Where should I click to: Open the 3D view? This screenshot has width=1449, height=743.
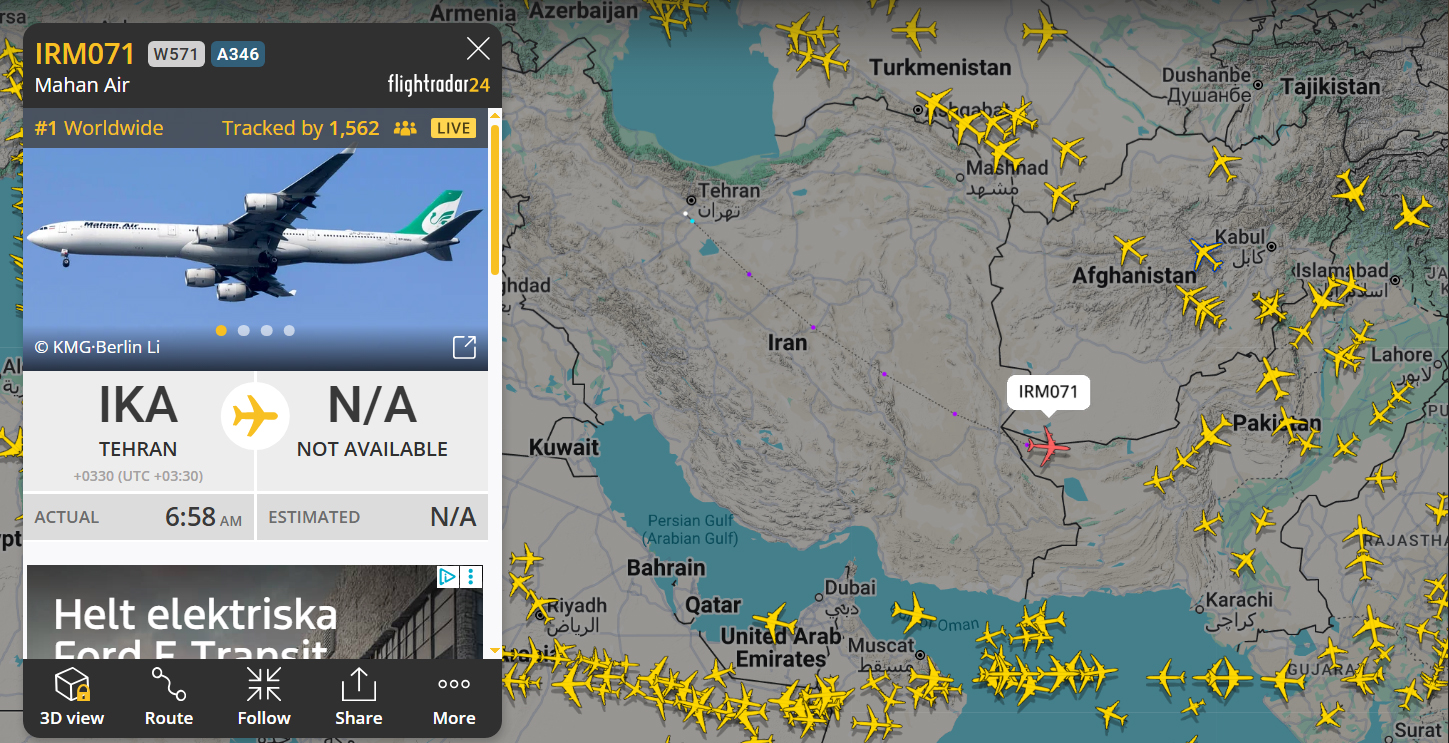pos(72,697)
